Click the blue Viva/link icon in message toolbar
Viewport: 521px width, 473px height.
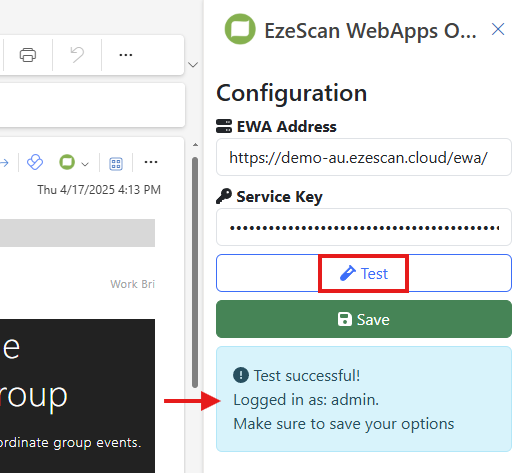click(35, 162)
